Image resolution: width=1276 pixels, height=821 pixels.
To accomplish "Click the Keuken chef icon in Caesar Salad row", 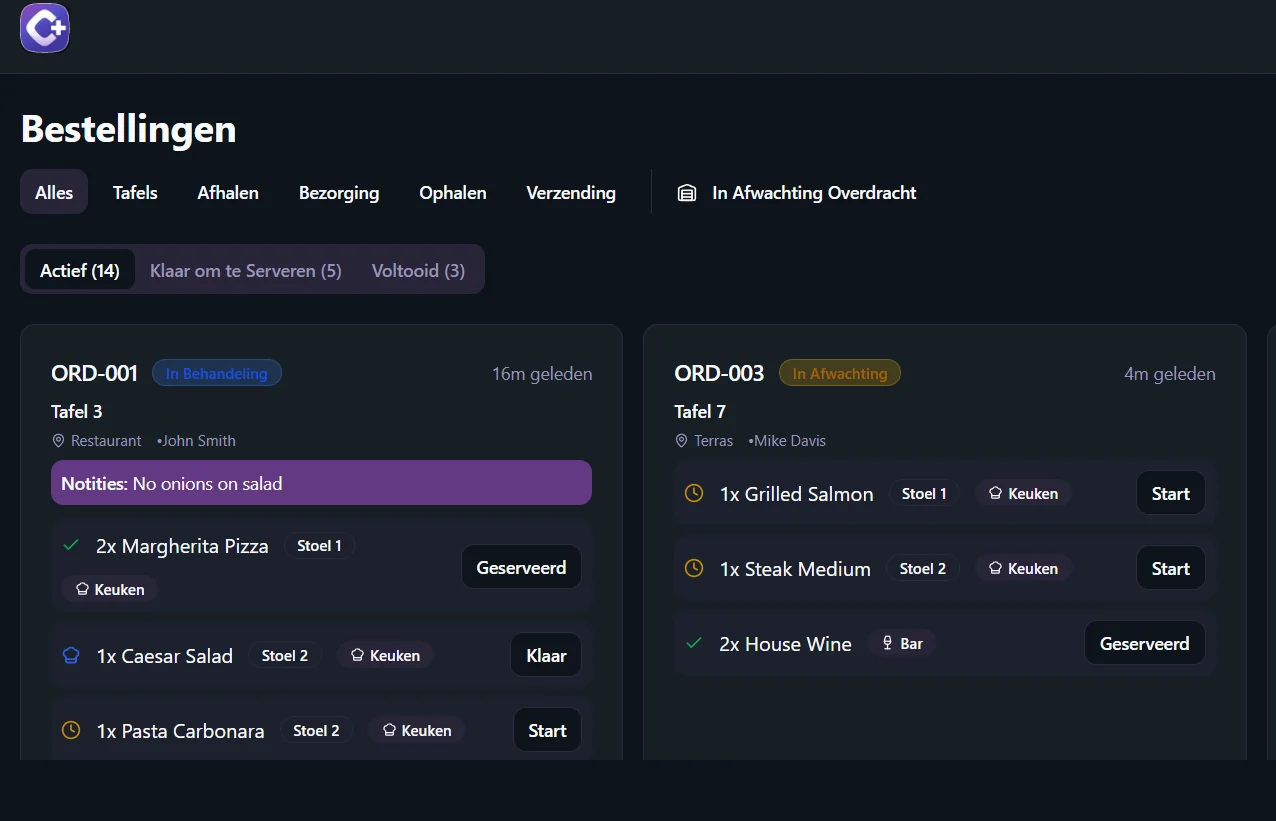I will pos(357,655).
